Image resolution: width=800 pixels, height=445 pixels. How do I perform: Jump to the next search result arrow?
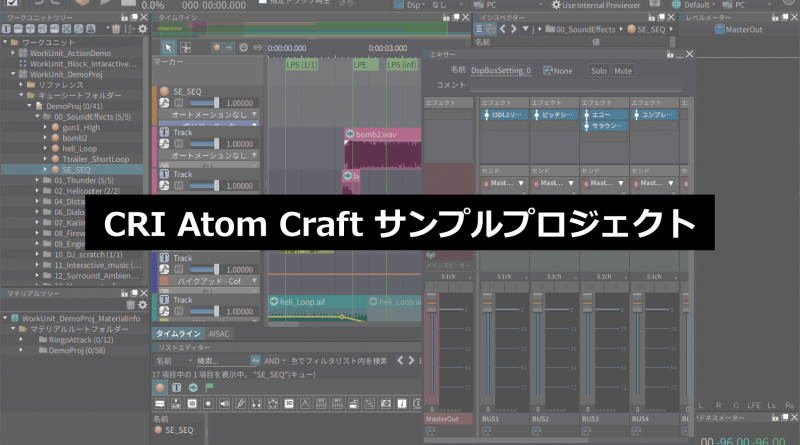point(411,360)
